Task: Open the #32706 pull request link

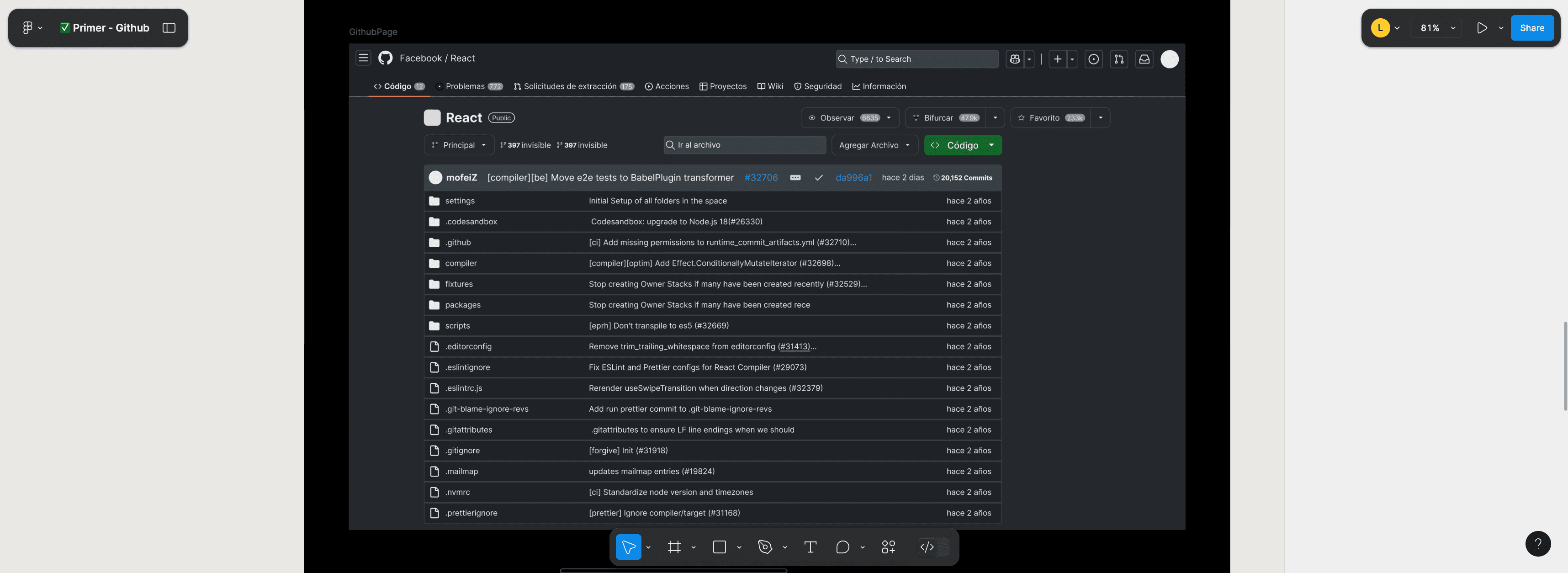Action: [x=761, y=178]
